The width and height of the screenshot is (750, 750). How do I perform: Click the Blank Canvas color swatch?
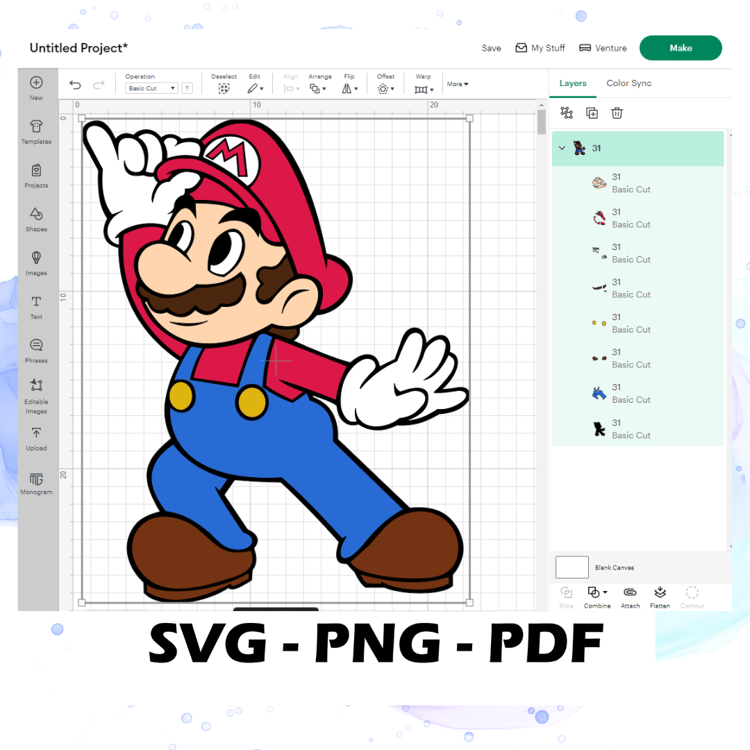(572, 567)
